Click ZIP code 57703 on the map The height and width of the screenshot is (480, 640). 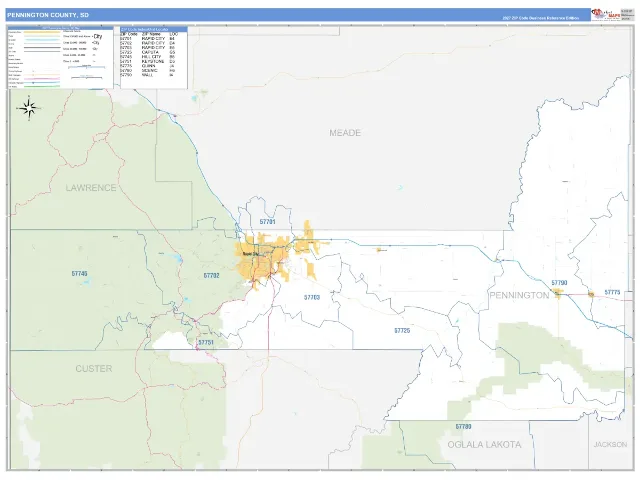pos(312,297)
